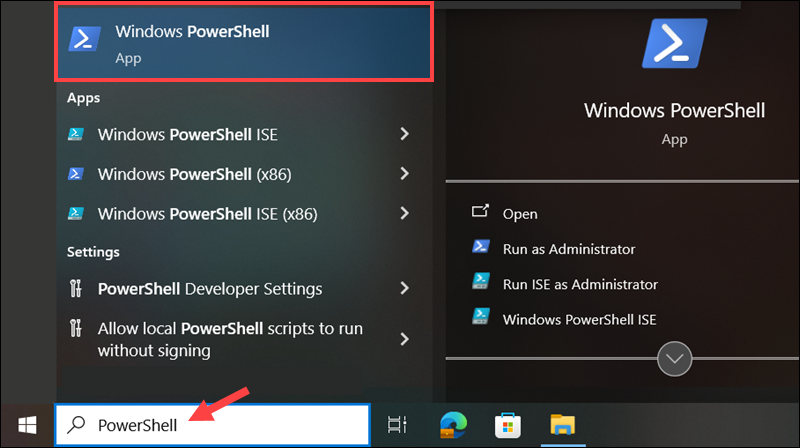Expand PowerShell Developer Settings chevron
Image resolution: width=800 pixels, height=448 pixels.
[405, 289]
